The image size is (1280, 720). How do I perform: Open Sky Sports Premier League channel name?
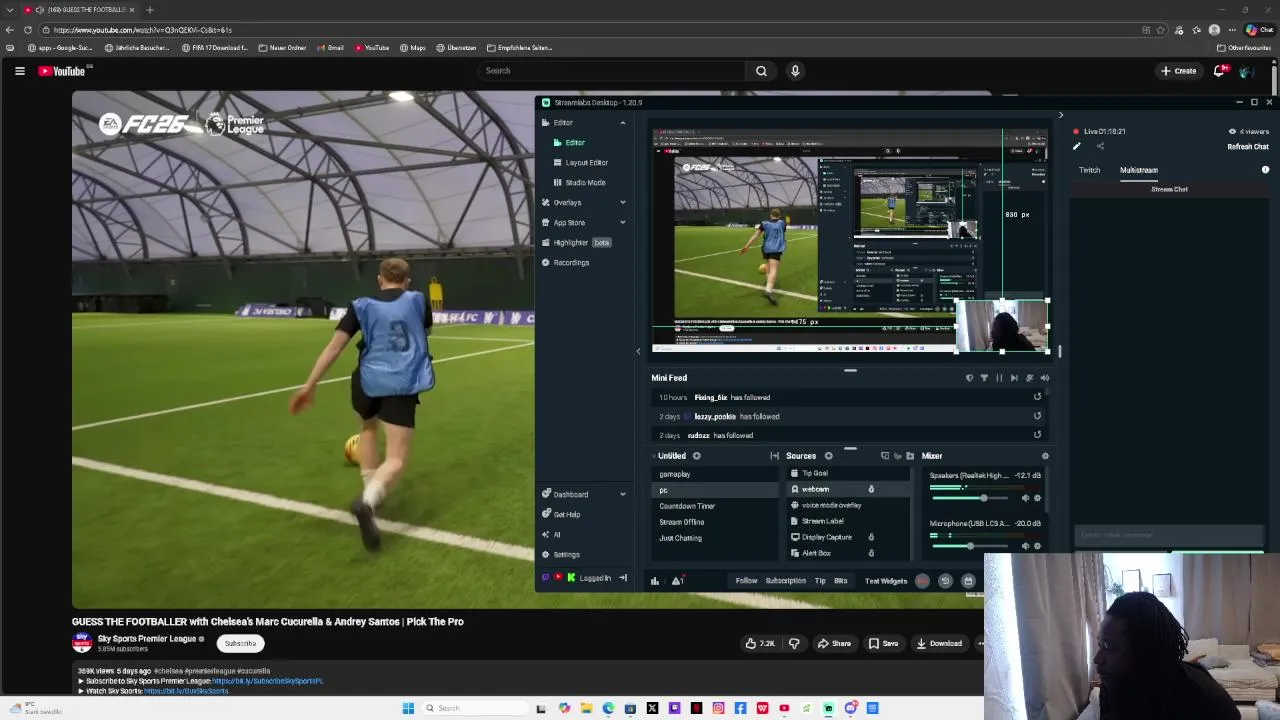(x=147, y=639)
